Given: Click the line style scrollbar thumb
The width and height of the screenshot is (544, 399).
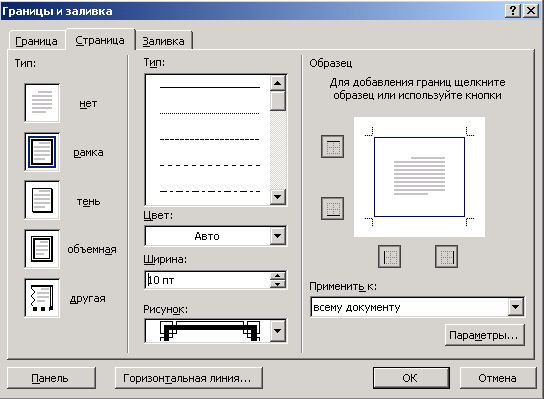Looking at the screenshot, I should [278, 101].
